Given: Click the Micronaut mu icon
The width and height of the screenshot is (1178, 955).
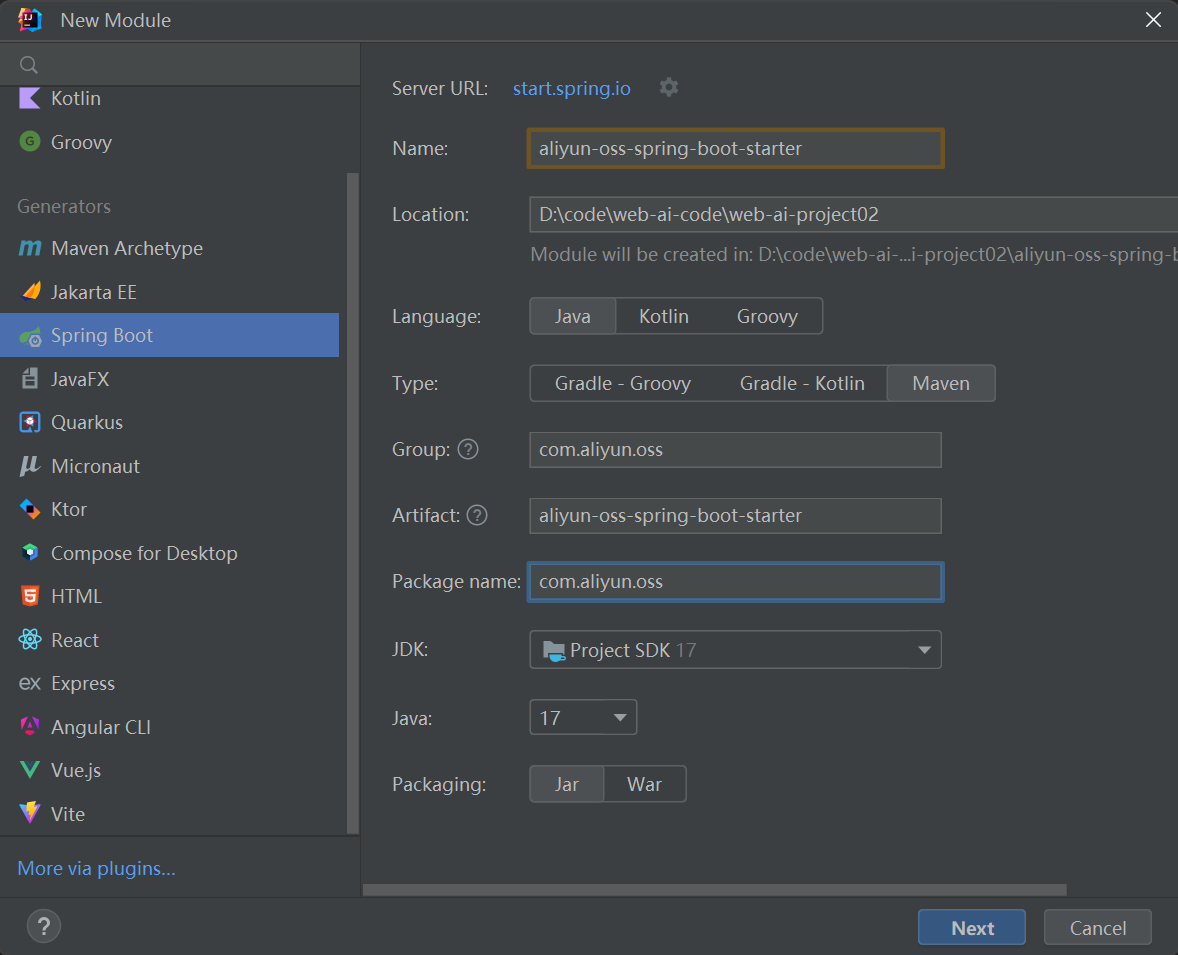Looking at the screenshot, I should tap(29, 466).
